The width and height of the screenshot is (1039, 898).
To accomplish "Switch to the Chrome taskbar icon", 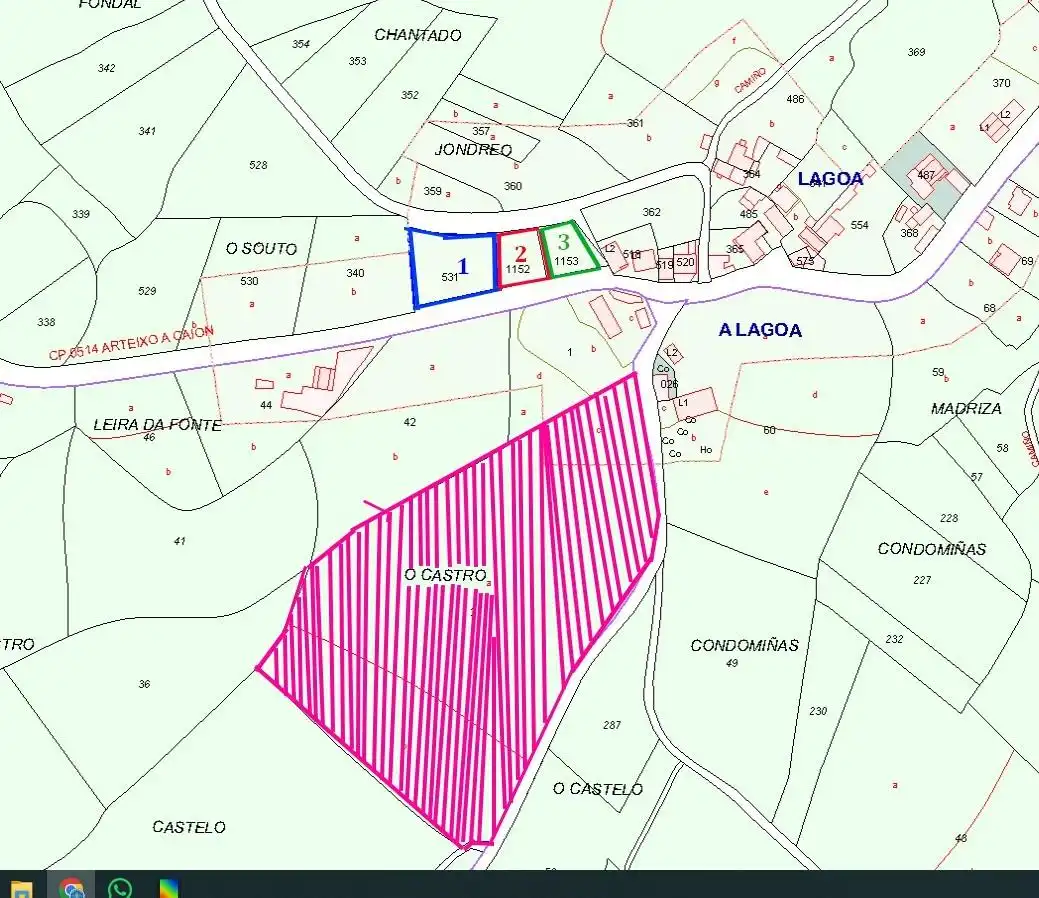I will click(x=71, y=888).
